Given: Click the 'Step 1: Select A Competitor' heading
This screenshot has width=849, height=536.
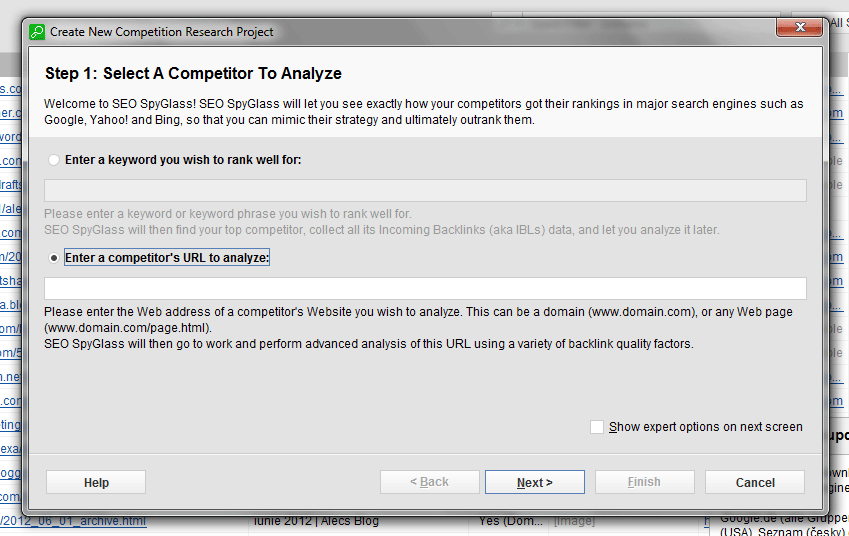Looking at the screenshot, I should click(193, 74).
